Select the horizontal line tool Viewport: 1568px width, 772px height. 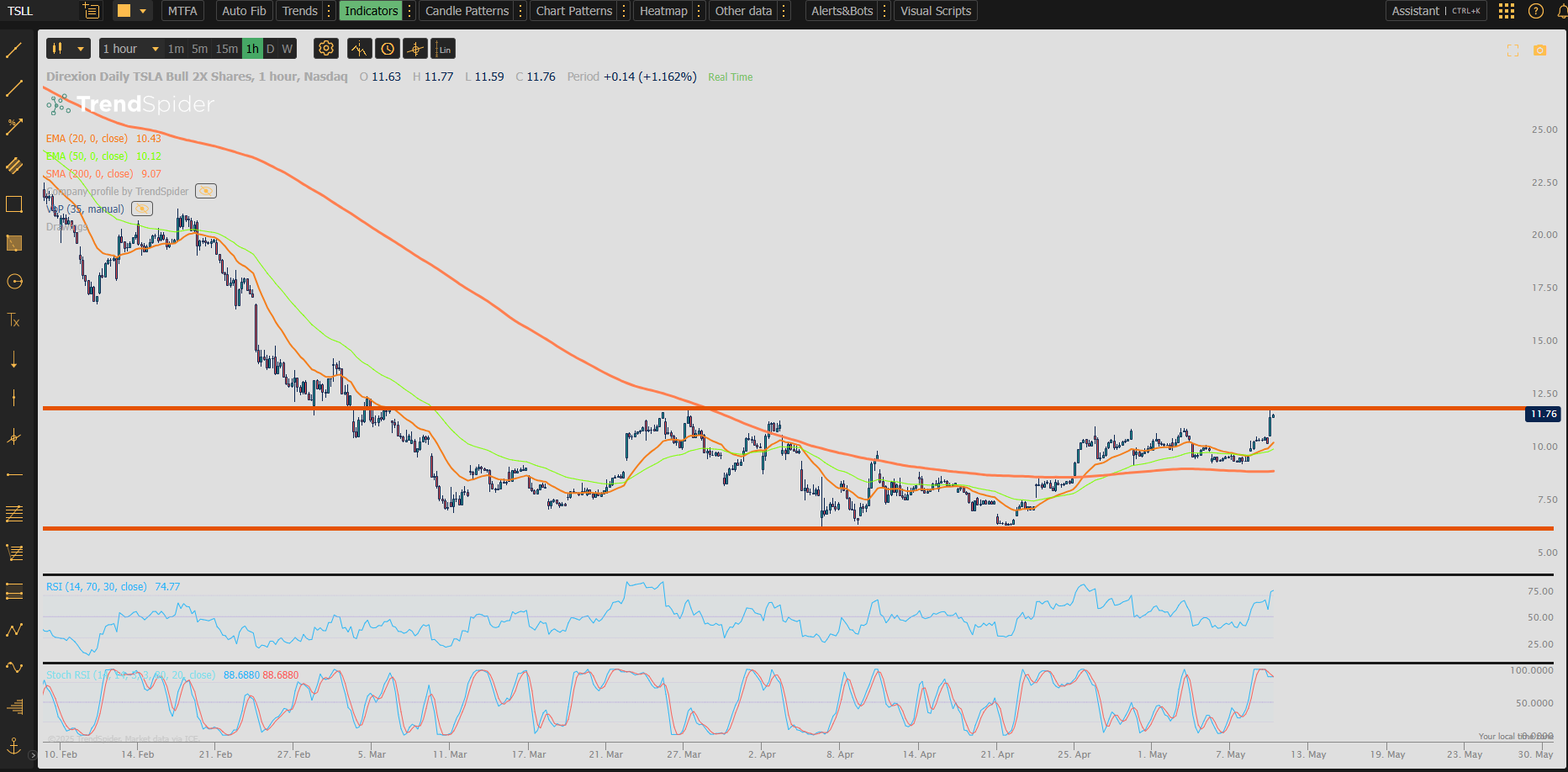(14, 475)
